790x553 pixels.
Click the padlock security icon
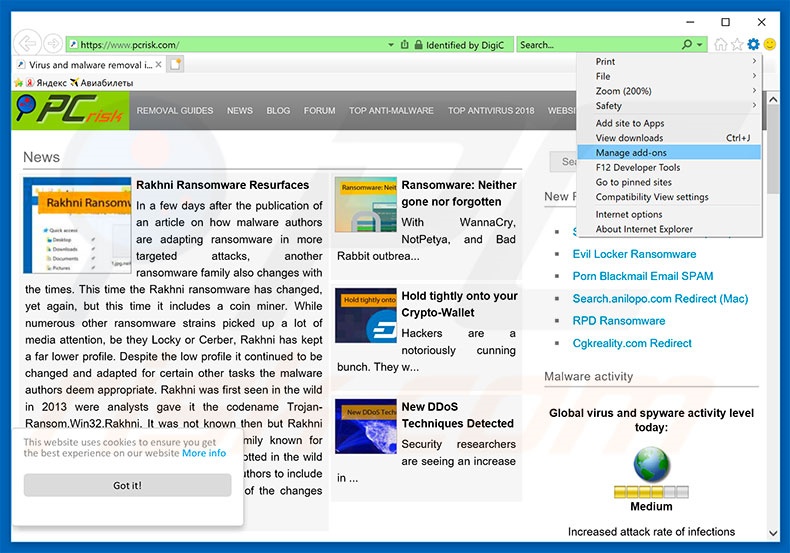coord(418,45)
